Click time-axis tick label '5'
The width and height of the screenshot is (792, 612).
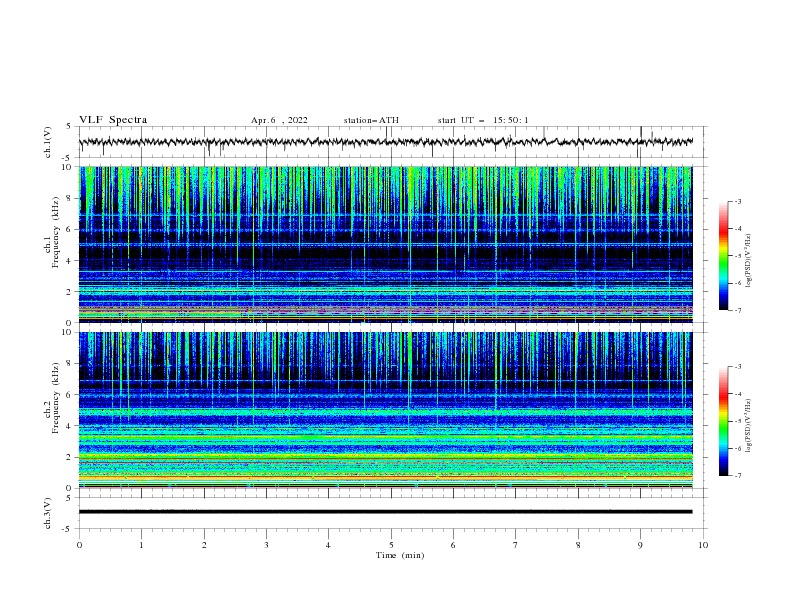click(391, 545)
